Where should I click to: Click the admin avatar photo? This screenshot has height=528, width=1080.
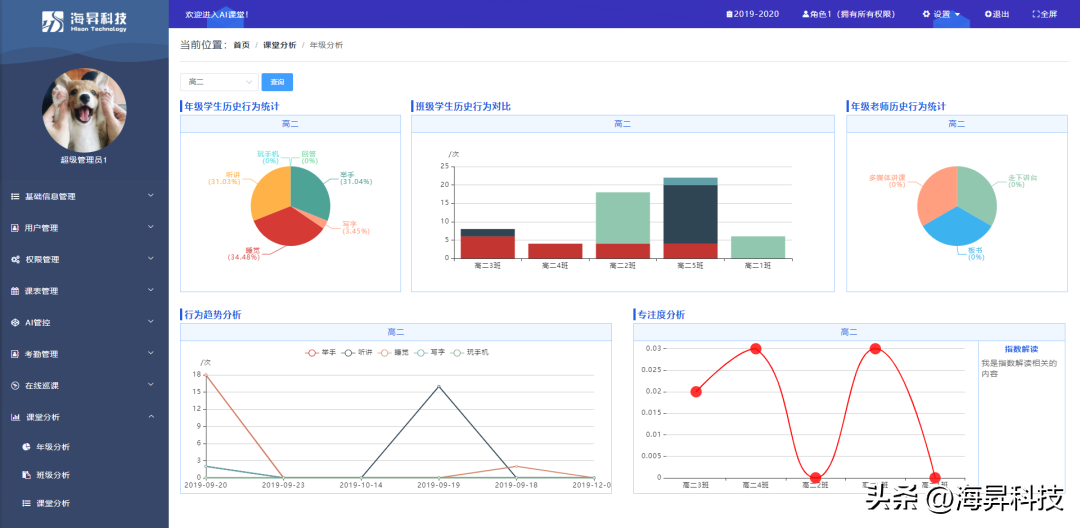point(84,110)
